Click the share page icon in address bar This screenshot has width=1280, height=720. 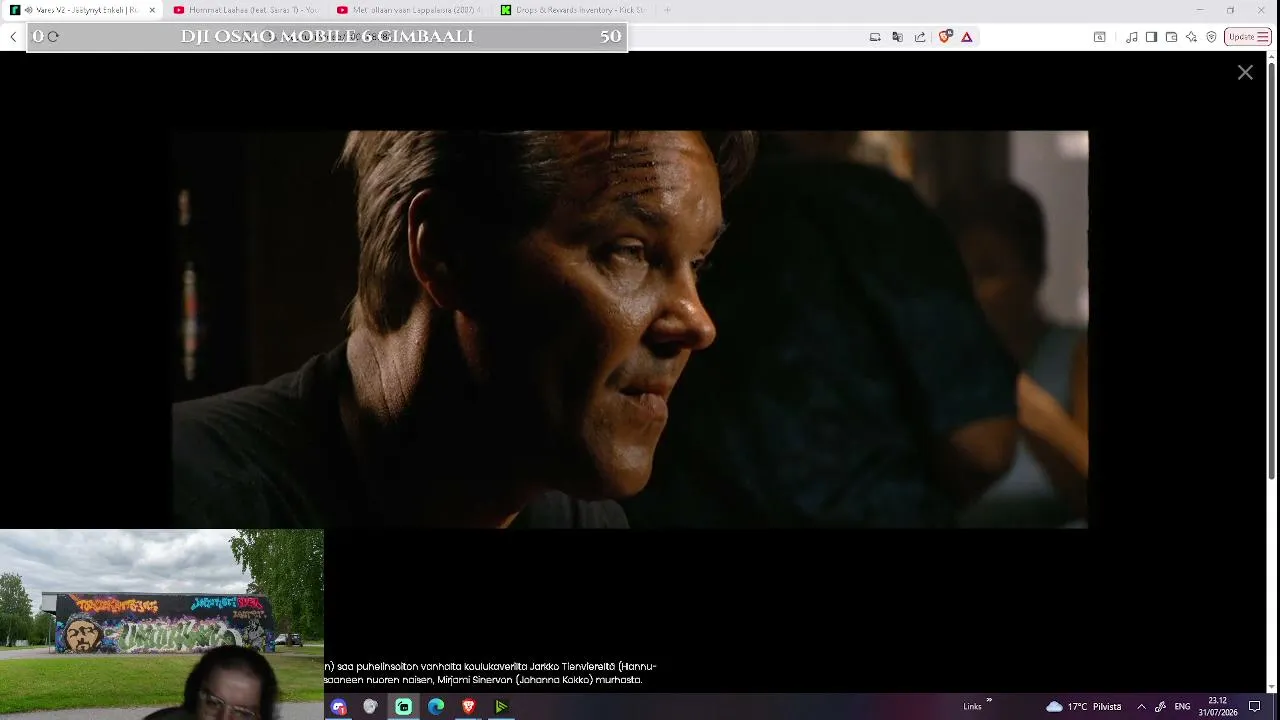pyautogui.click(x=920, y=37)
